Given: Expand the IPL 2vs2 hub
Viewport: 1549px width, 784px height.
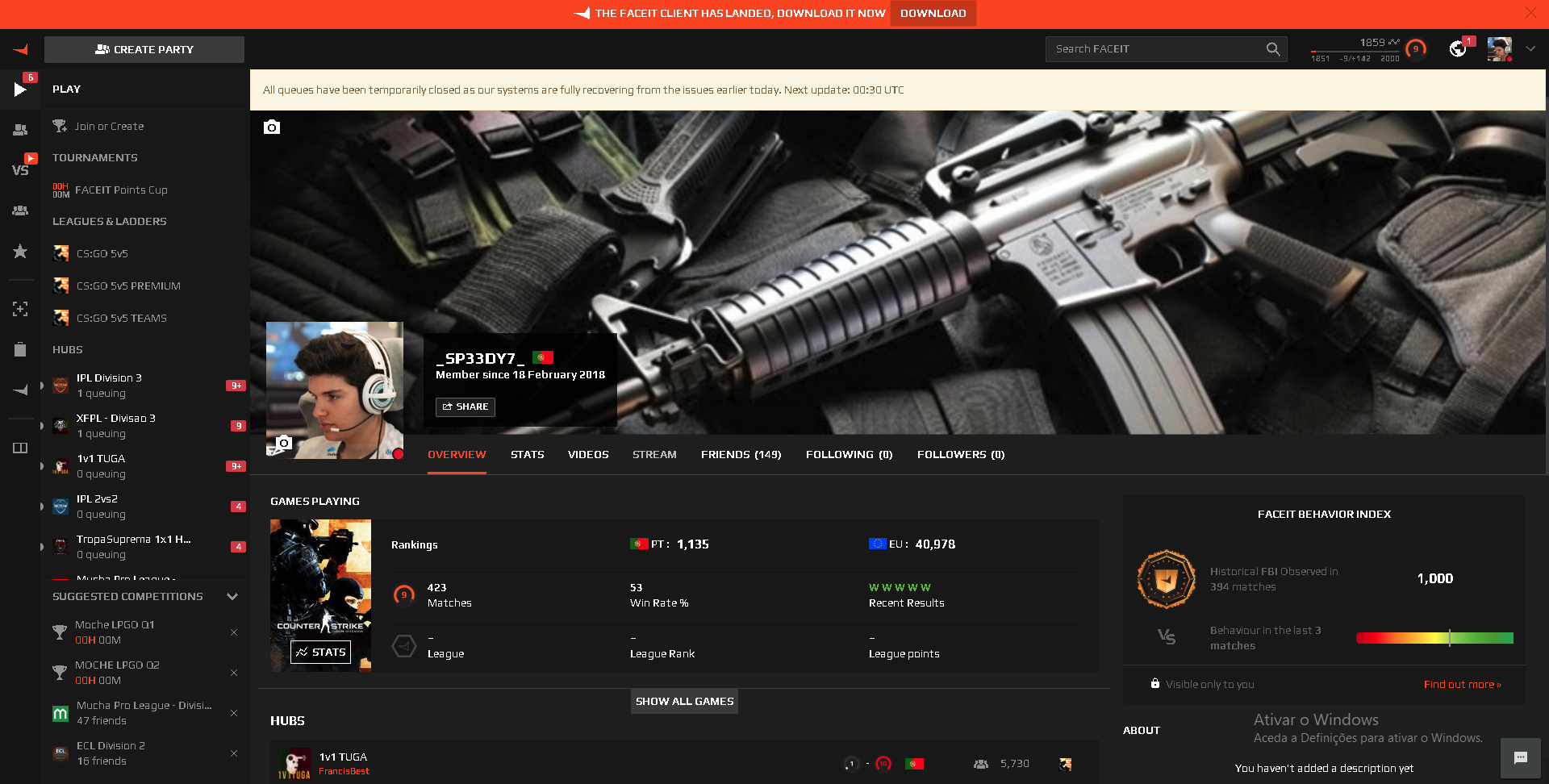Looking at the screenshot, I should point(42,507).
